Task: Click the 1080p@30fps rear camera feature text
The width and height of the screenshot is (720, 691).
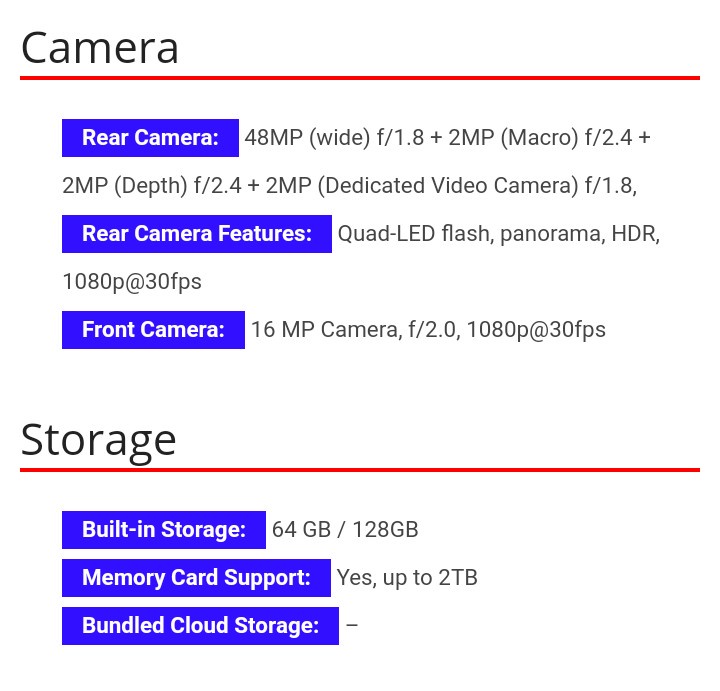Action: pyautogui.click(x=132, y=282)
